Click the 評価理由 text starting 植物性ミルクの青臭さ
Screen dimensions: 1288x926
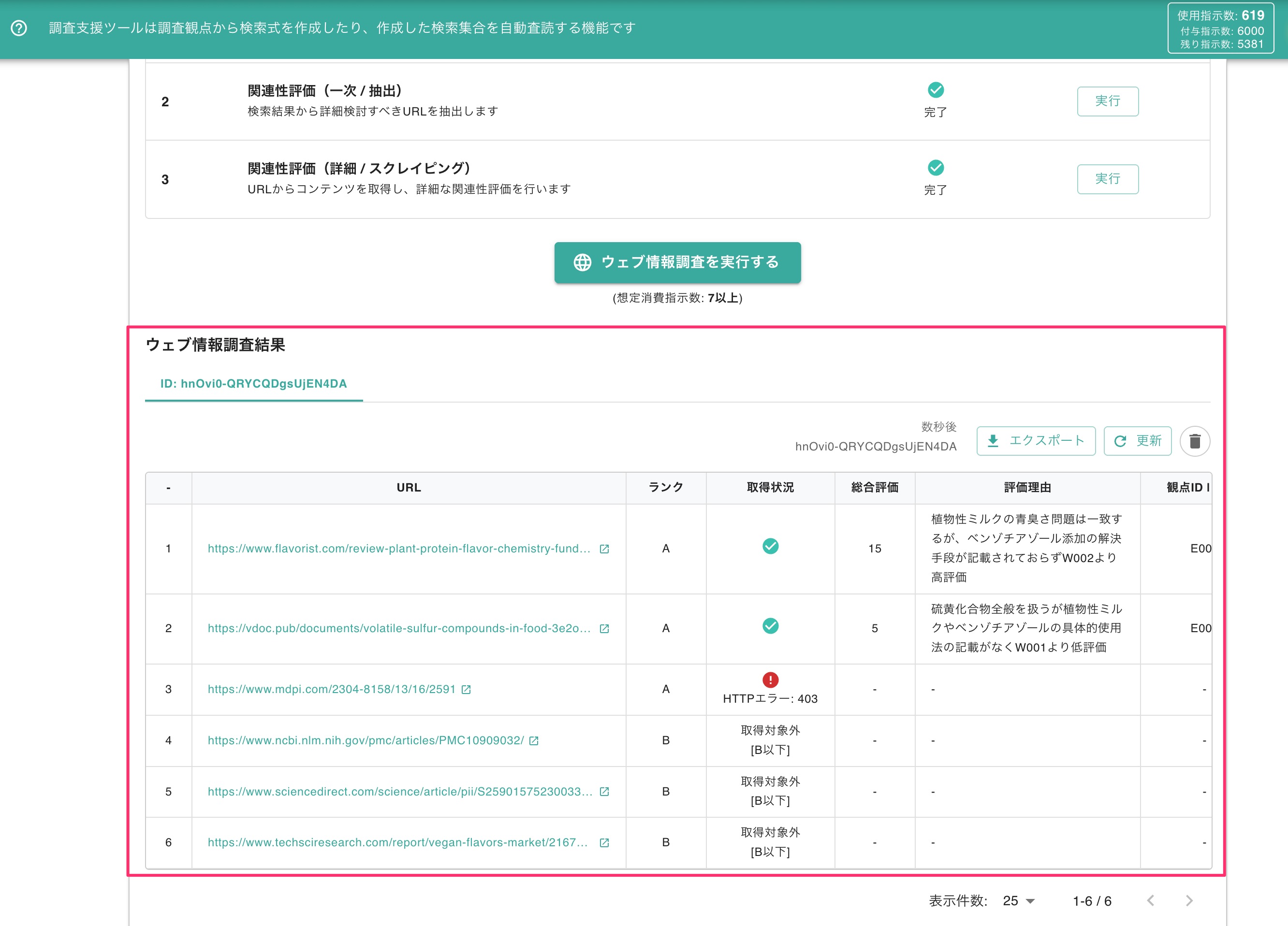click(1027, 549)
